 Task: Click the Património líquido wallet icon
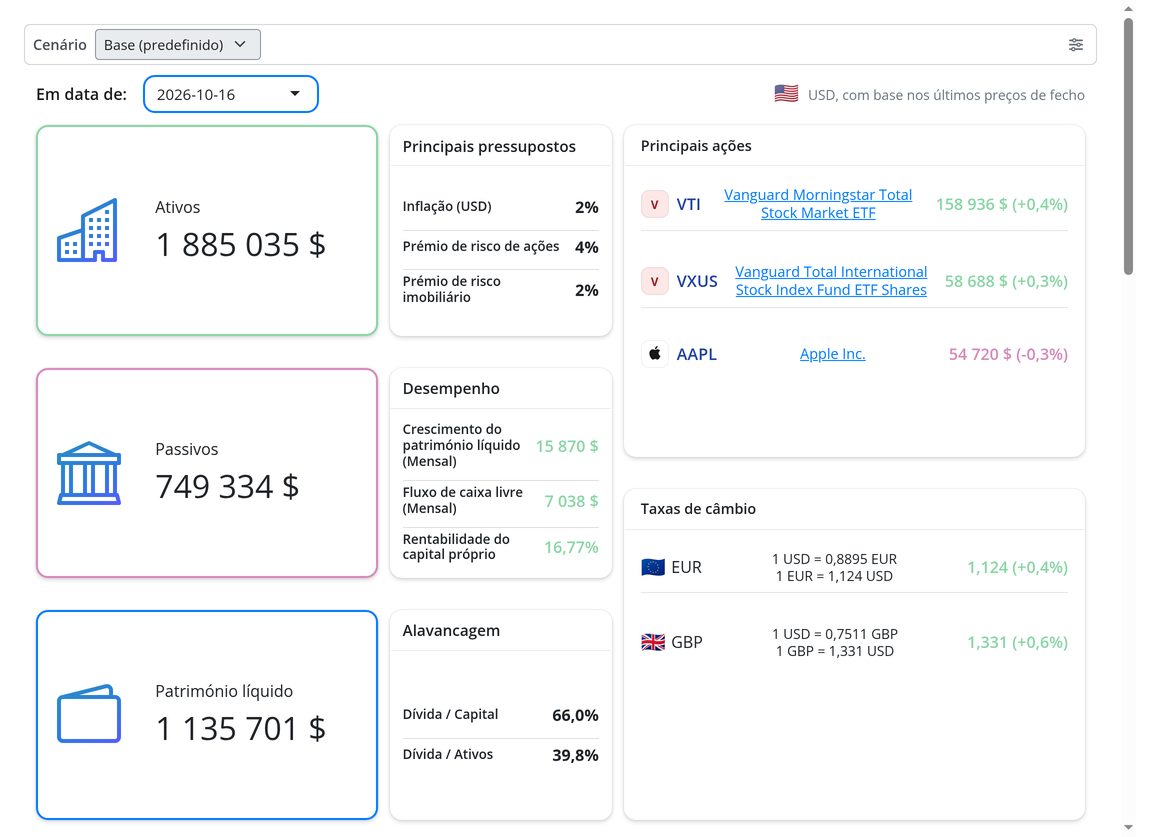(89, 714)
